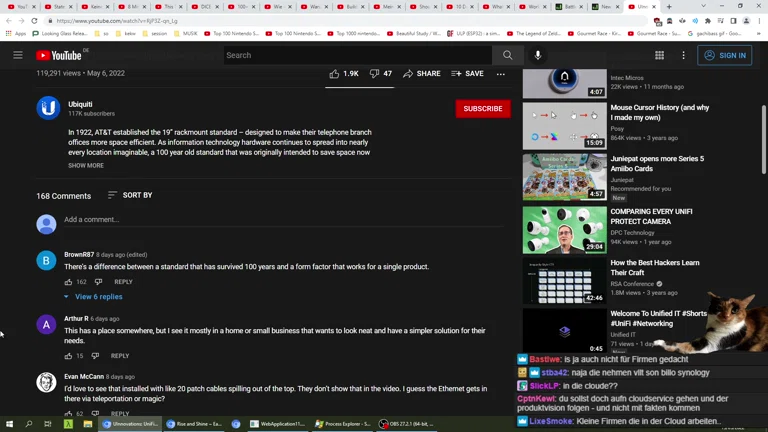Open Juniepat Amiibo Cards video thumbnail
The image size is (768, 432).
point(564,177)
